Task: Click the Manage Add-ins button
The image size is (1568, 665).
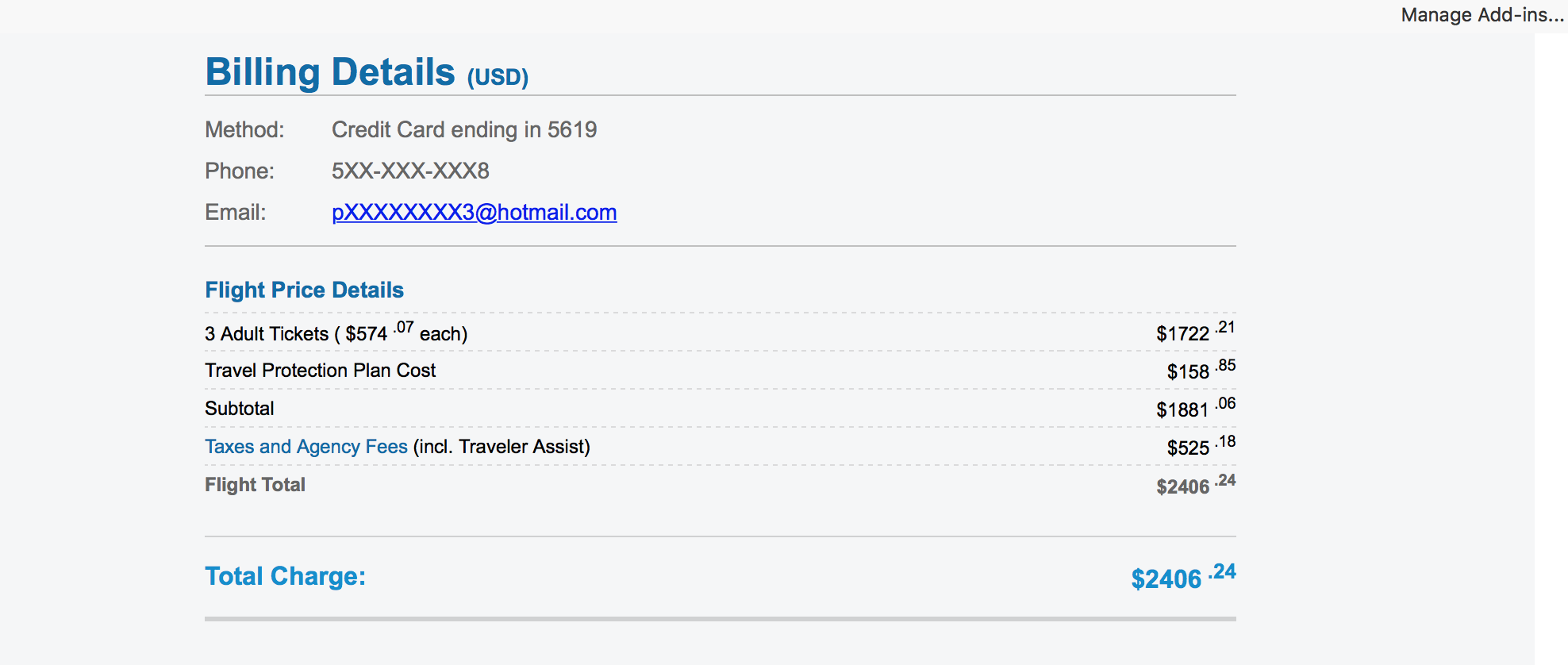Action: pyautogui.click(x=1481, y=15)
